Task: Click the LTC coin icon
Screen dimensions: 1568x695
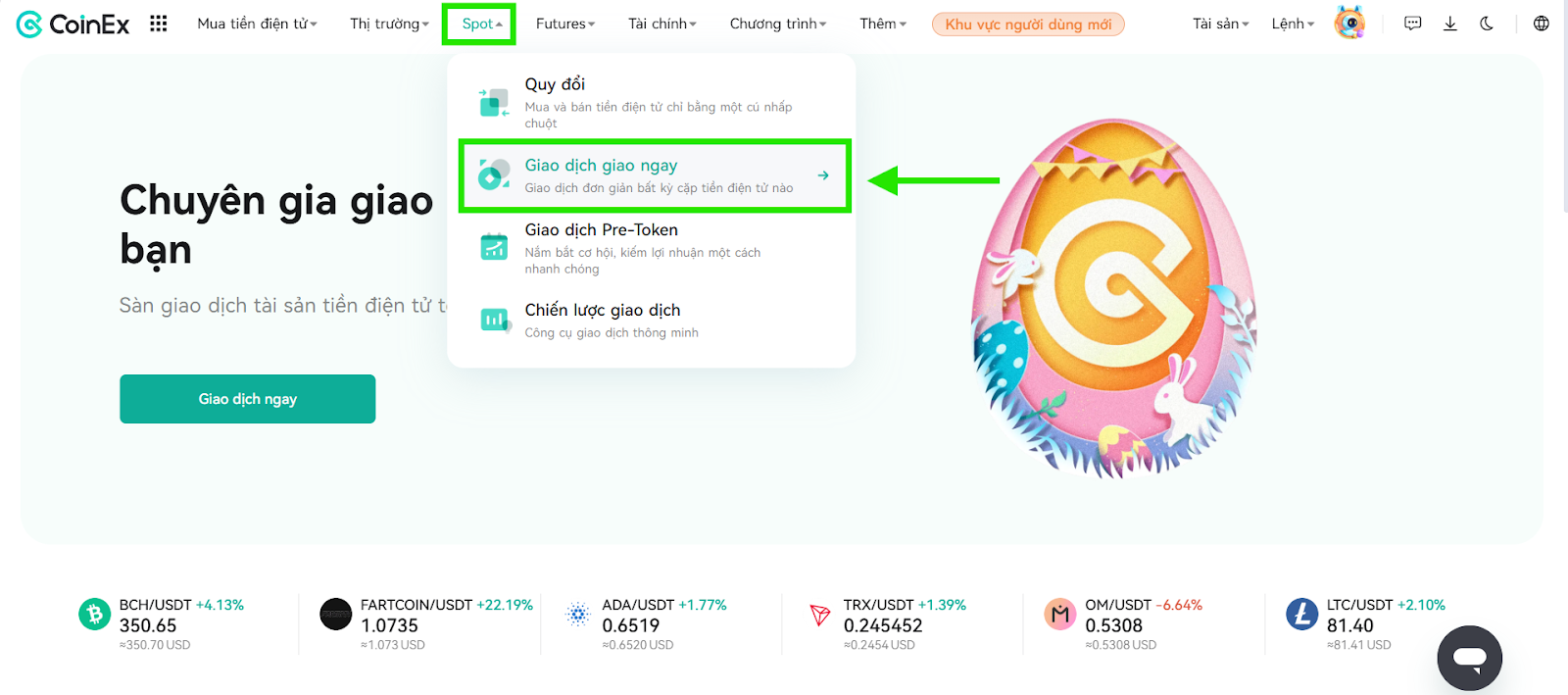Action: tap(1302, 615)
